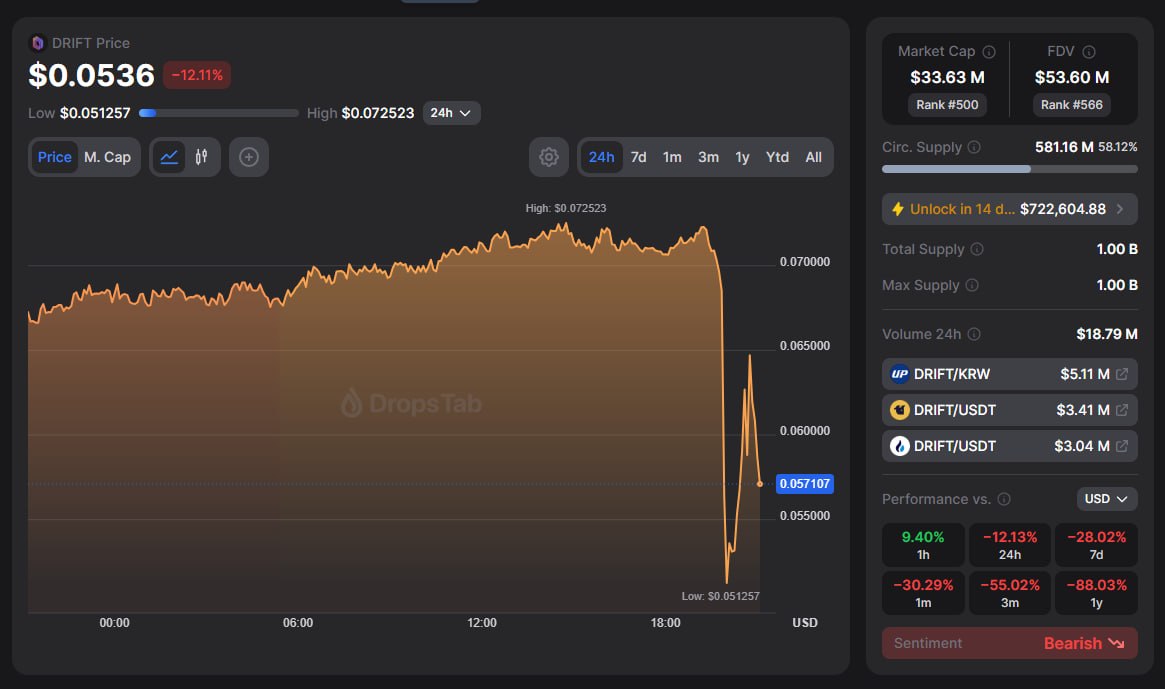Switch to line chart view icon
This screenshot has width=1165, height=689.
point(169,157)
